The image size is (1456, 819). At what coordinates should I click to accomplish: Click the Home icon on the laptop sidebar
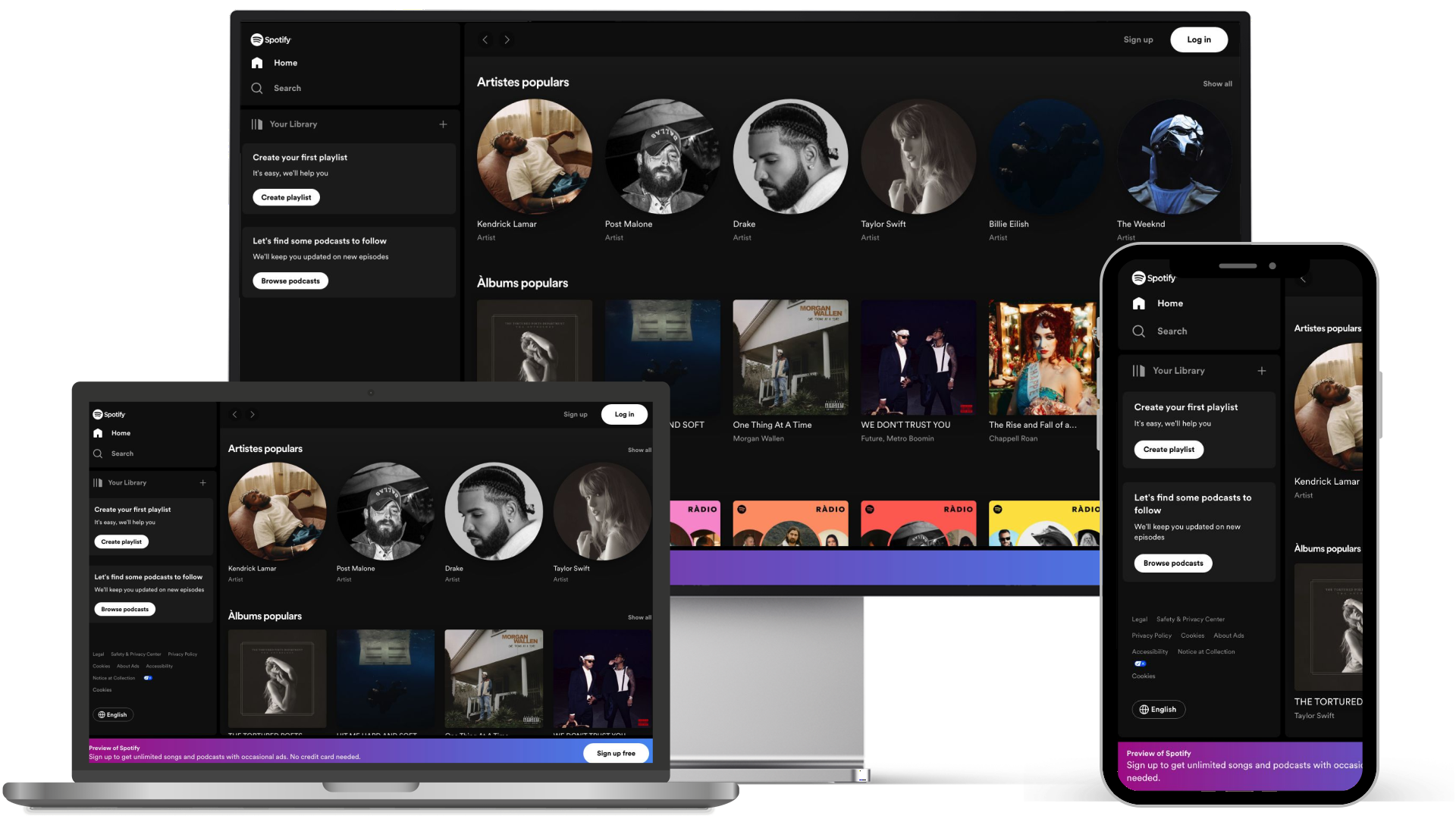[98, 433]
